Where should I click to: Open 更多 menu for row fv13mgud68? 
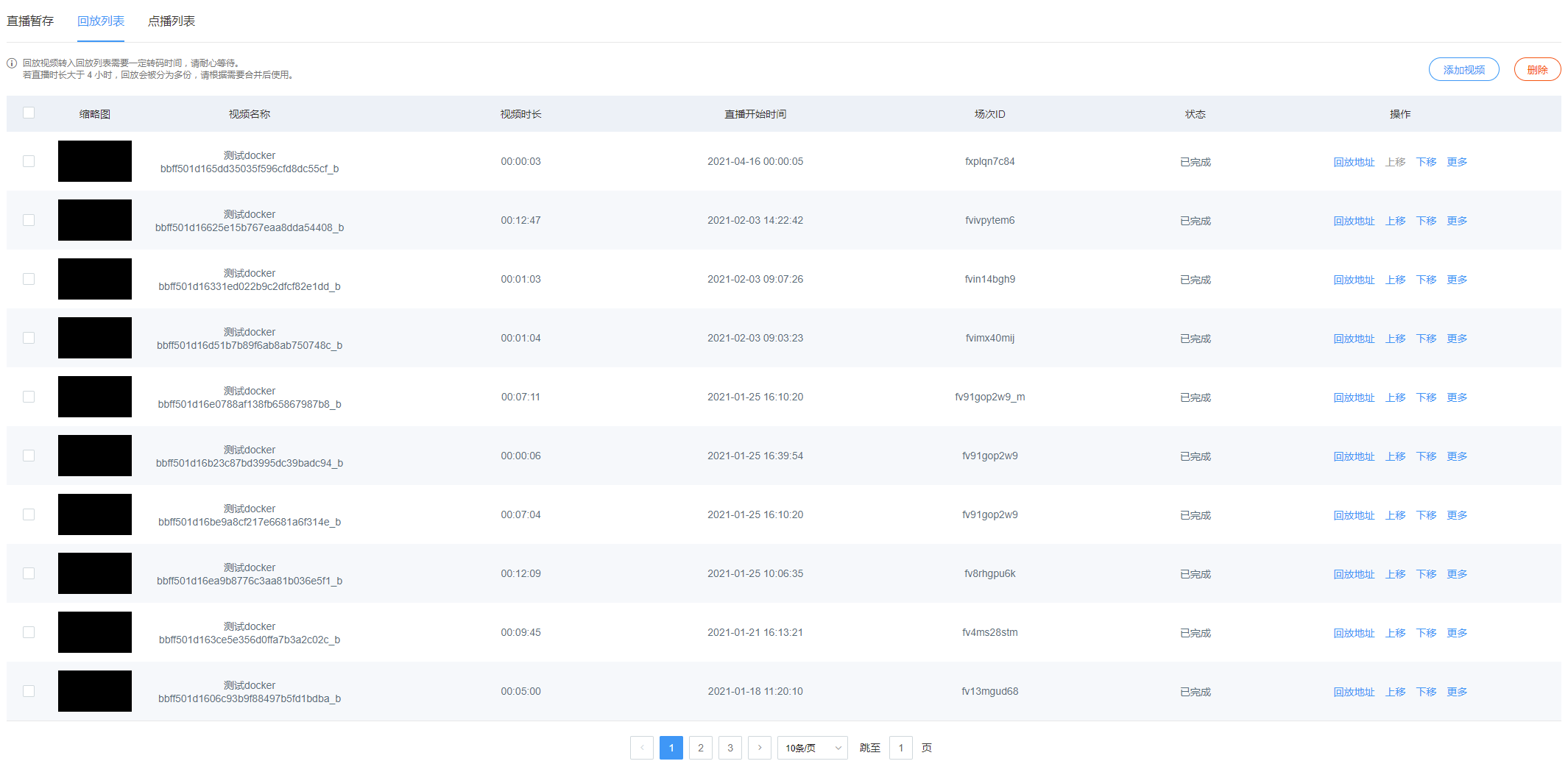(1457, 692)
